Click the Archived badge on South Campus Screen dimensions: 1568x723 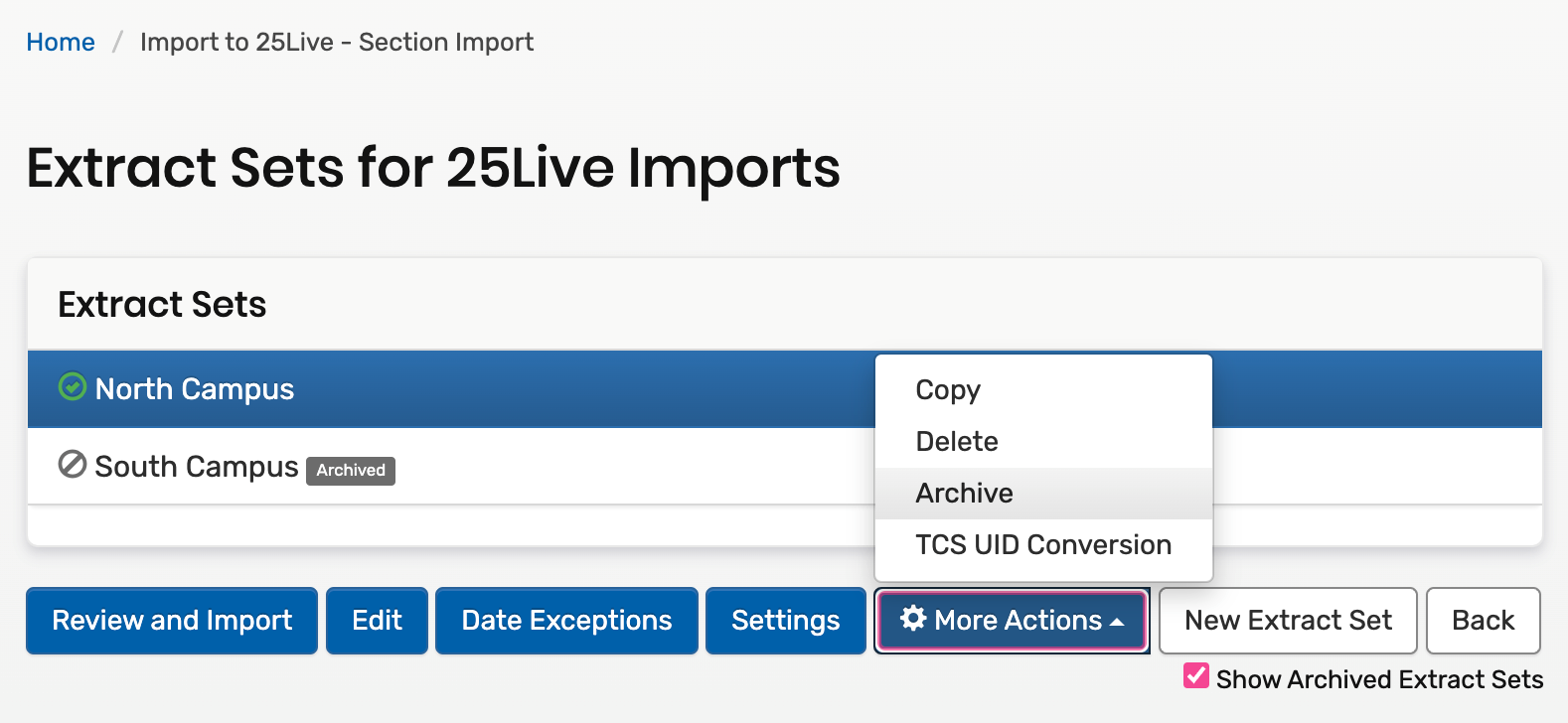coord(351,470)
